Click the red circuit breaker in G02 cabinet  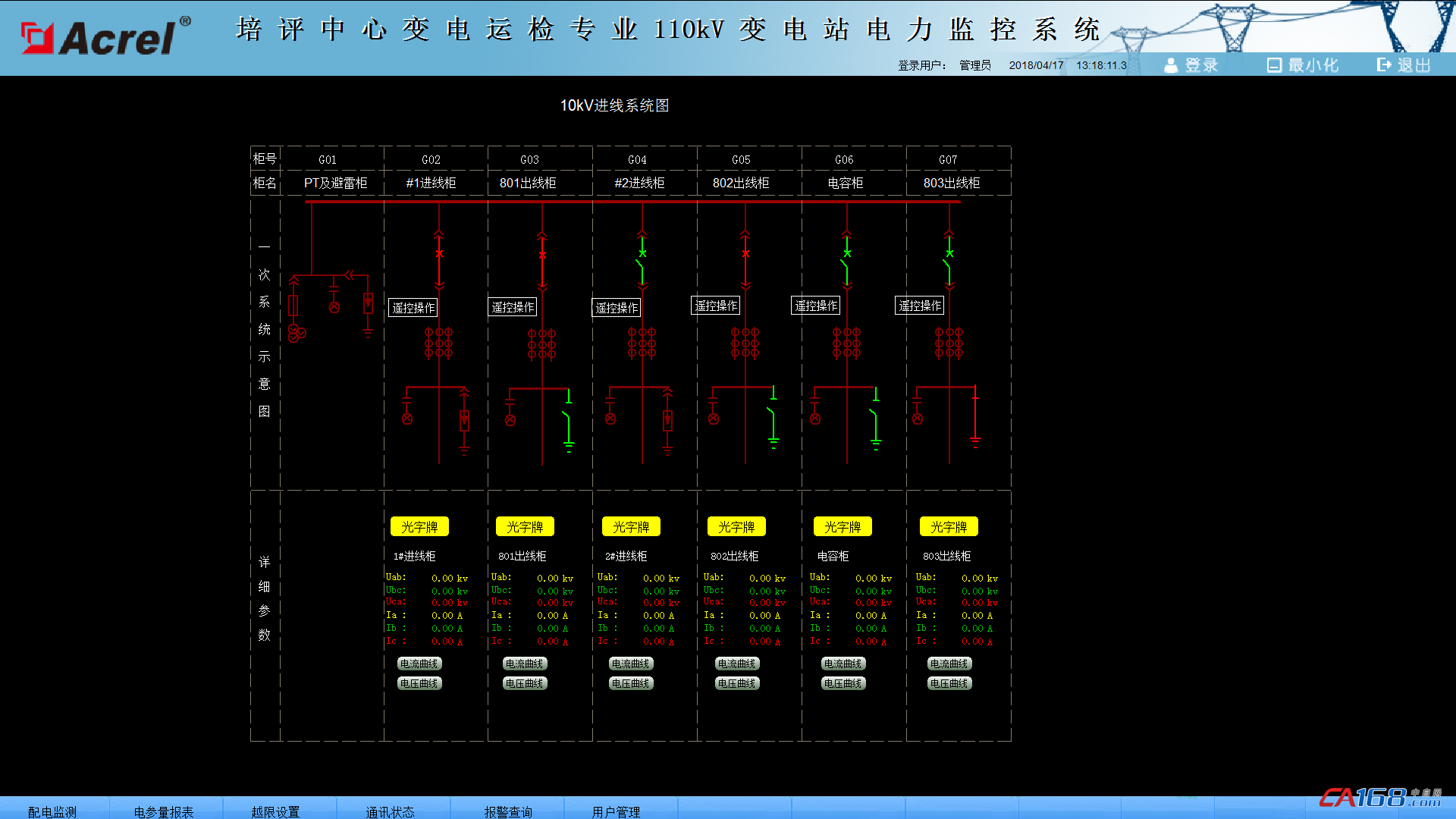439,254
